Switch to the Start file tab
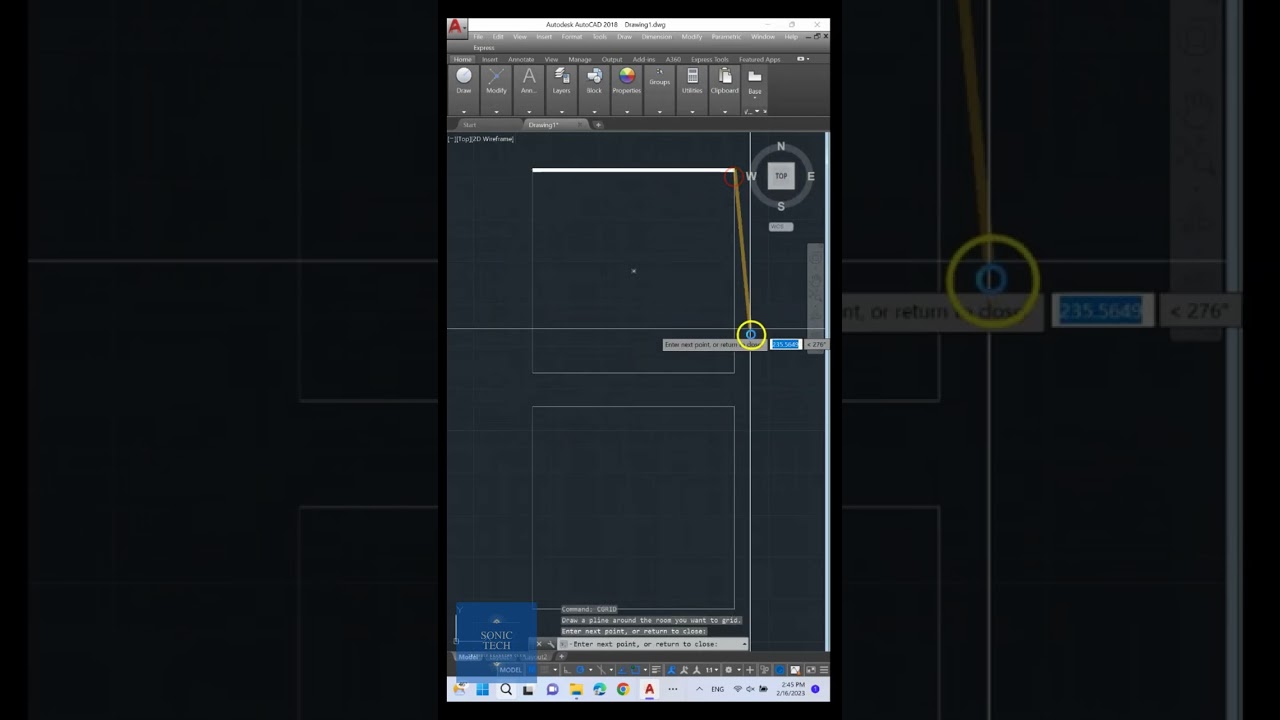The image size is (1280, 720). pos(470,125)
